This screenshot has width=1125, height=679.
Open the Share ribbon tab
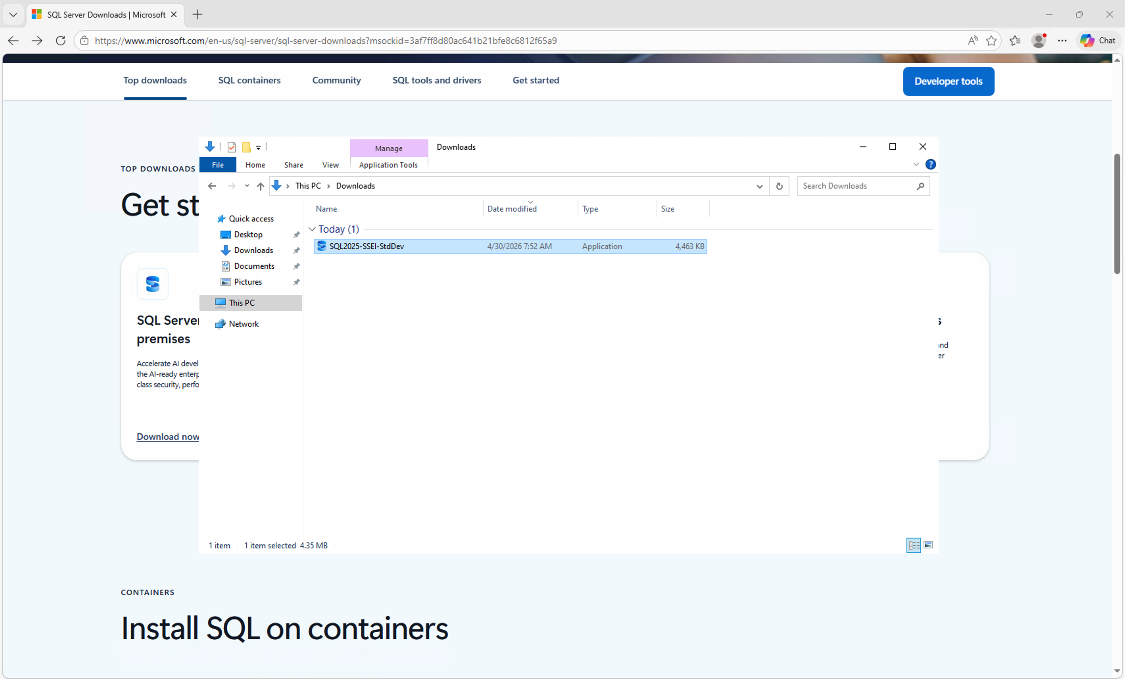click(x=293, y=165)
